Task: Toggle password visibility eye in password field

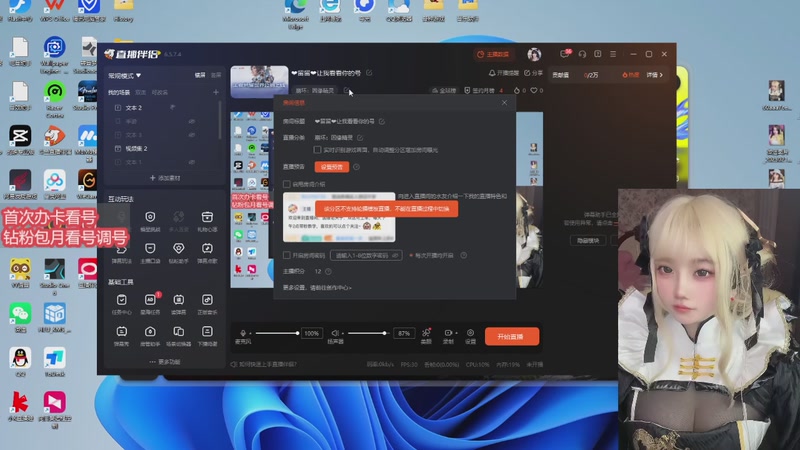Action: (x=395, y=255)
